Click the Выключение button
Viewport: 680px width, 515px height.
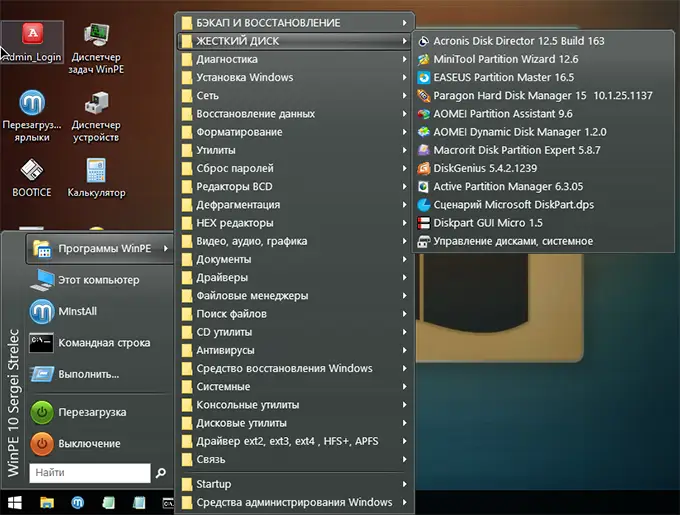tap(90, 443)
